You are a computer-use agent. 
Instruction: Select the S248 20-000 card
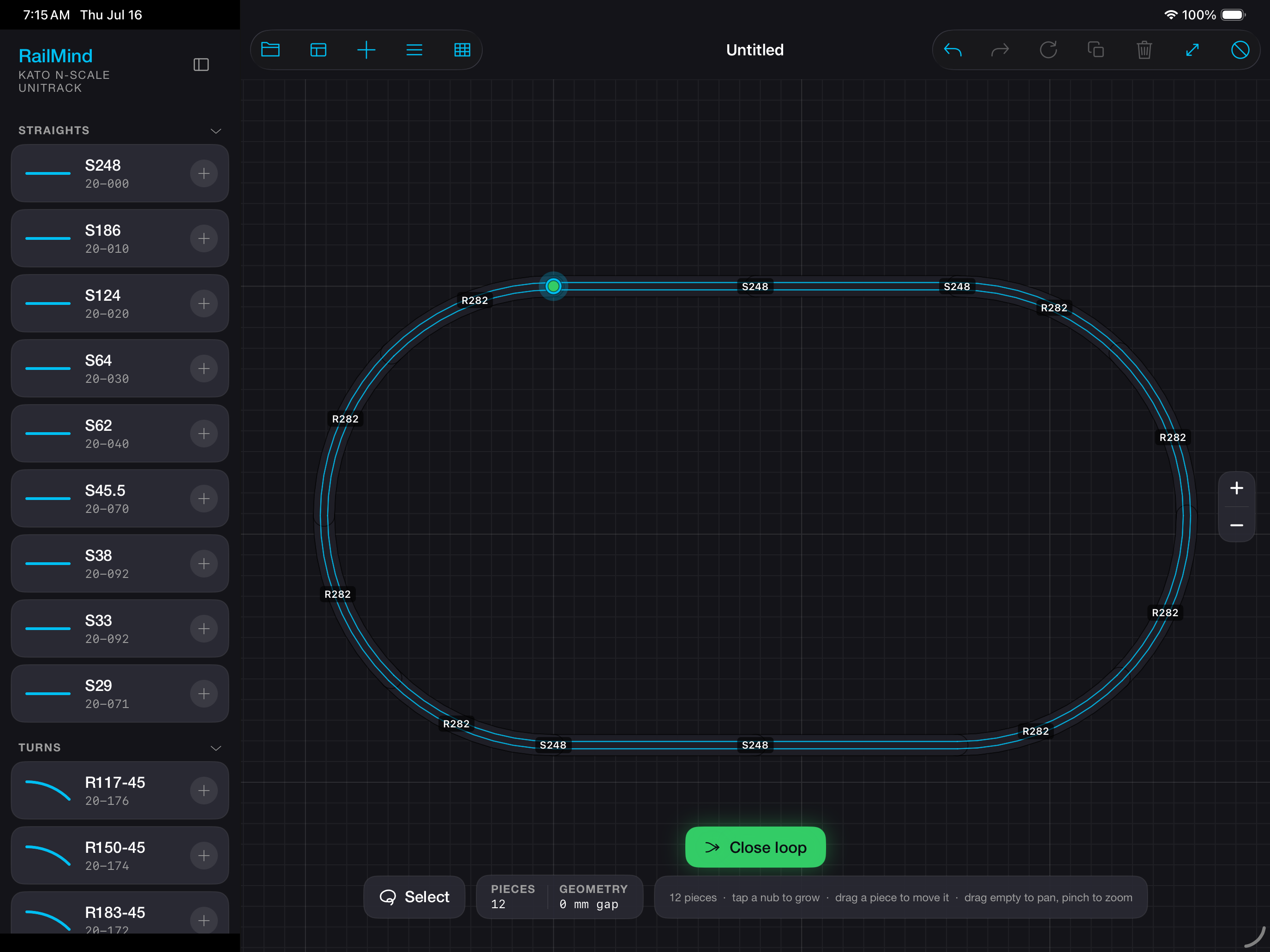point(120,173)
